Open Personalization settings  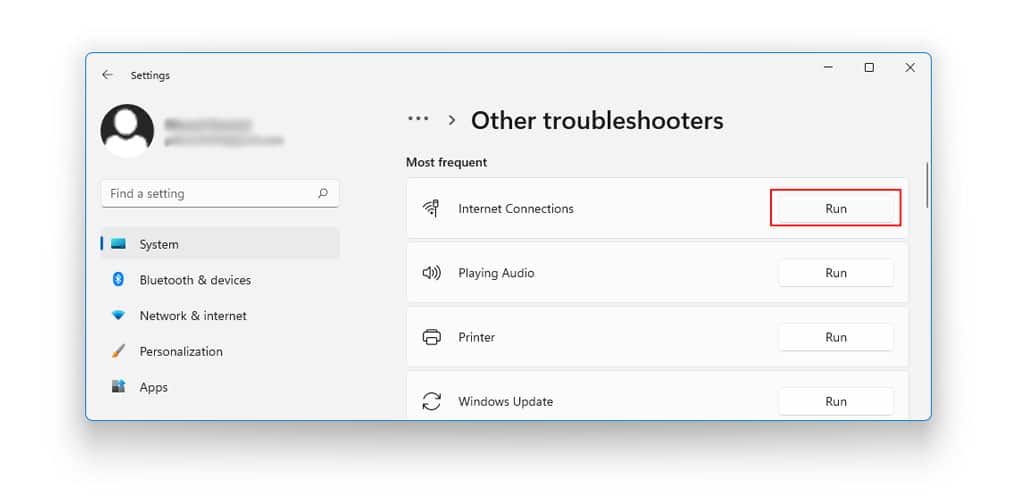point(220,351)
